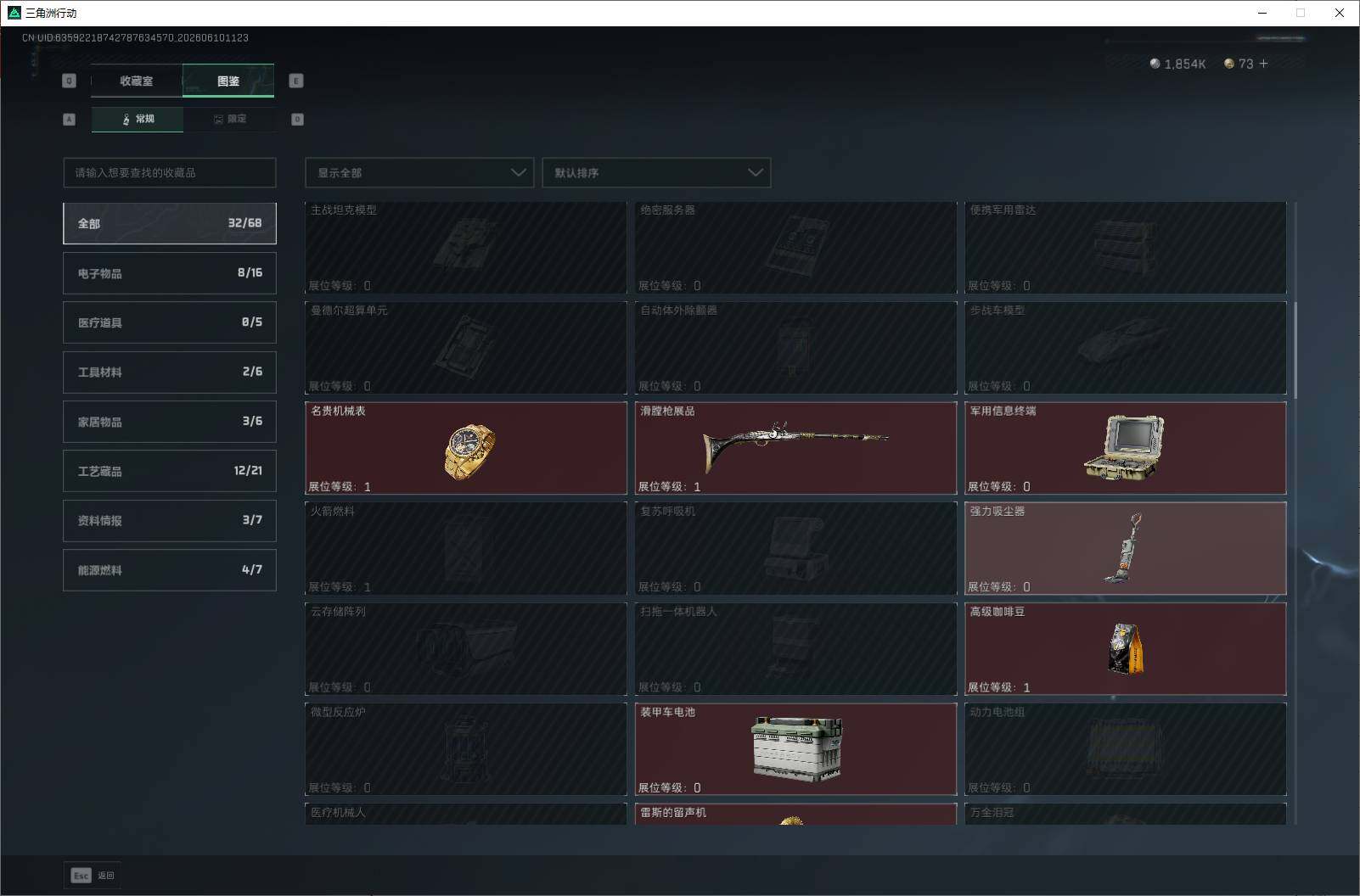This screenshot has height=896, width=1360.
Task: Open the 火箭燃料 card
Action: point(466,548)
